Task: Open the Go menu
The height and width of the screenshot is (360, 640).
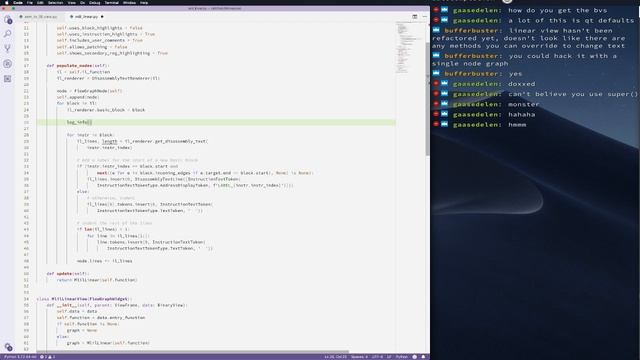Action: click(x=82, y=2)
